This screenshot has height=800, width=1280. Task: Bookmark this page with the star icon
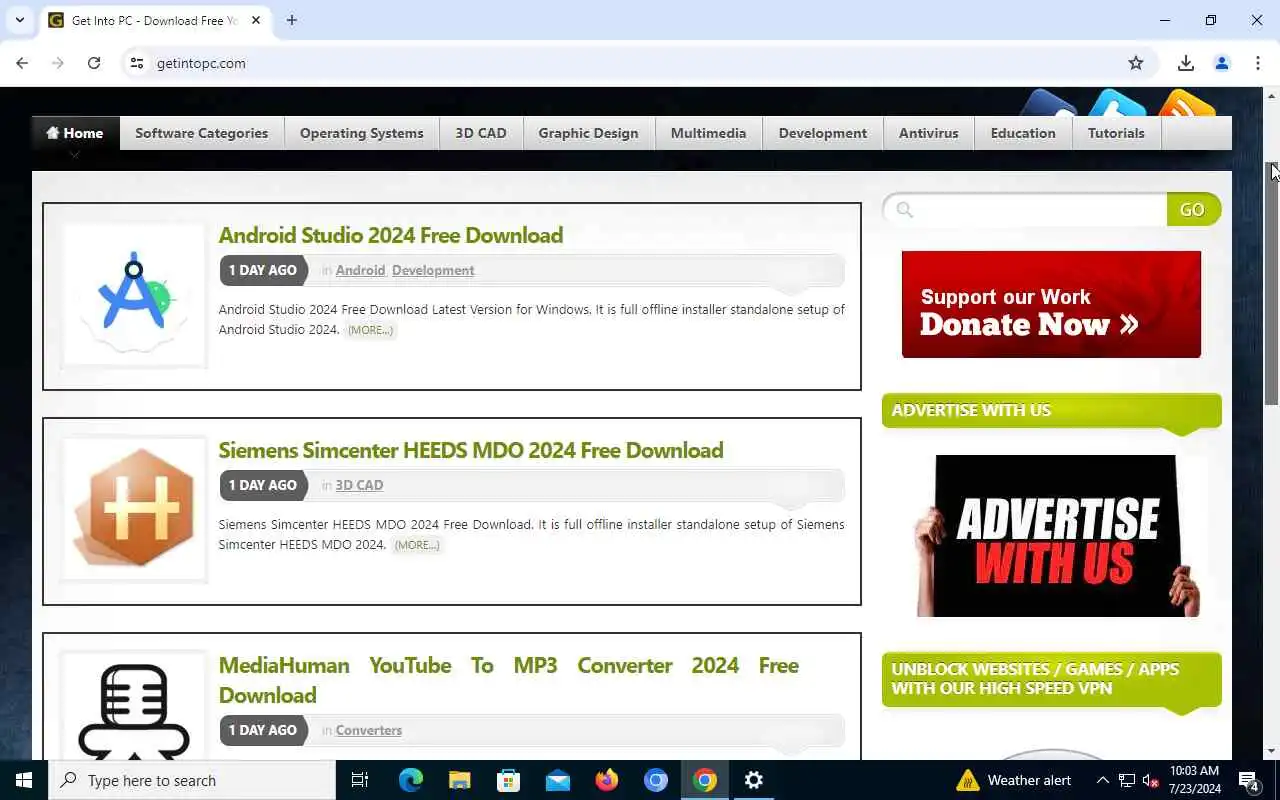tap(1136, 63)
